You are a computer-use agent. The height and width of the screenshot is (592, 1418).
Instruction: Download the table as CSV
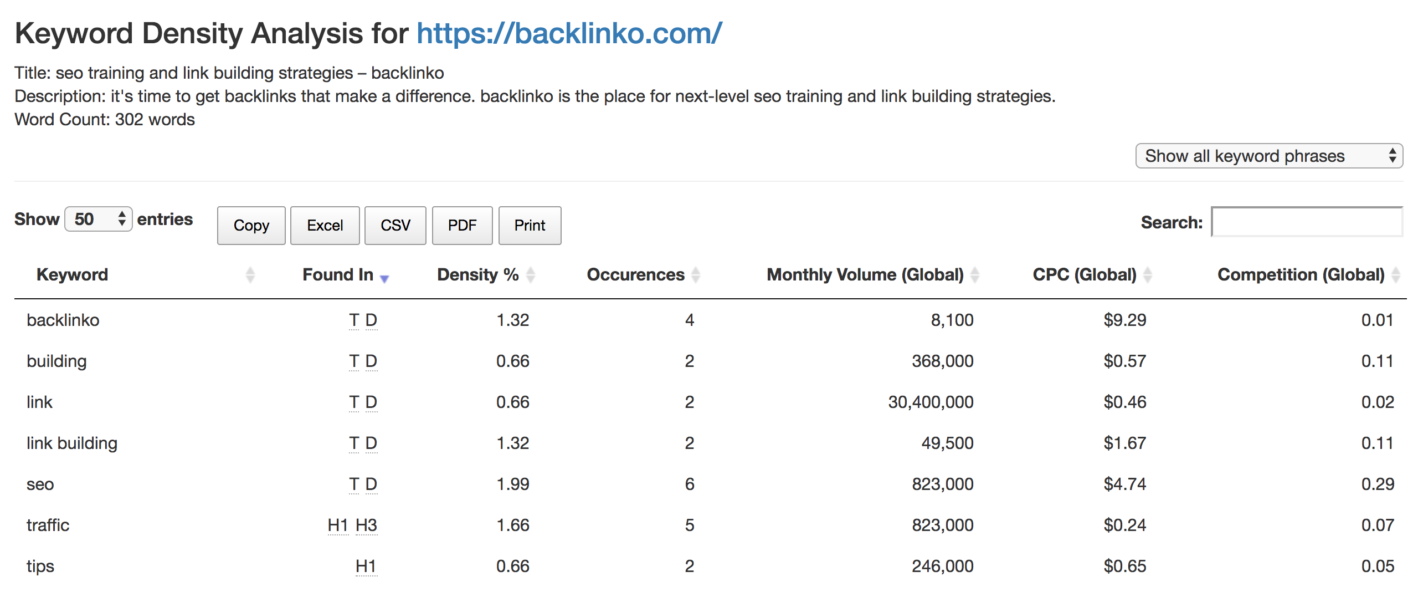click(x=395, y=226)
